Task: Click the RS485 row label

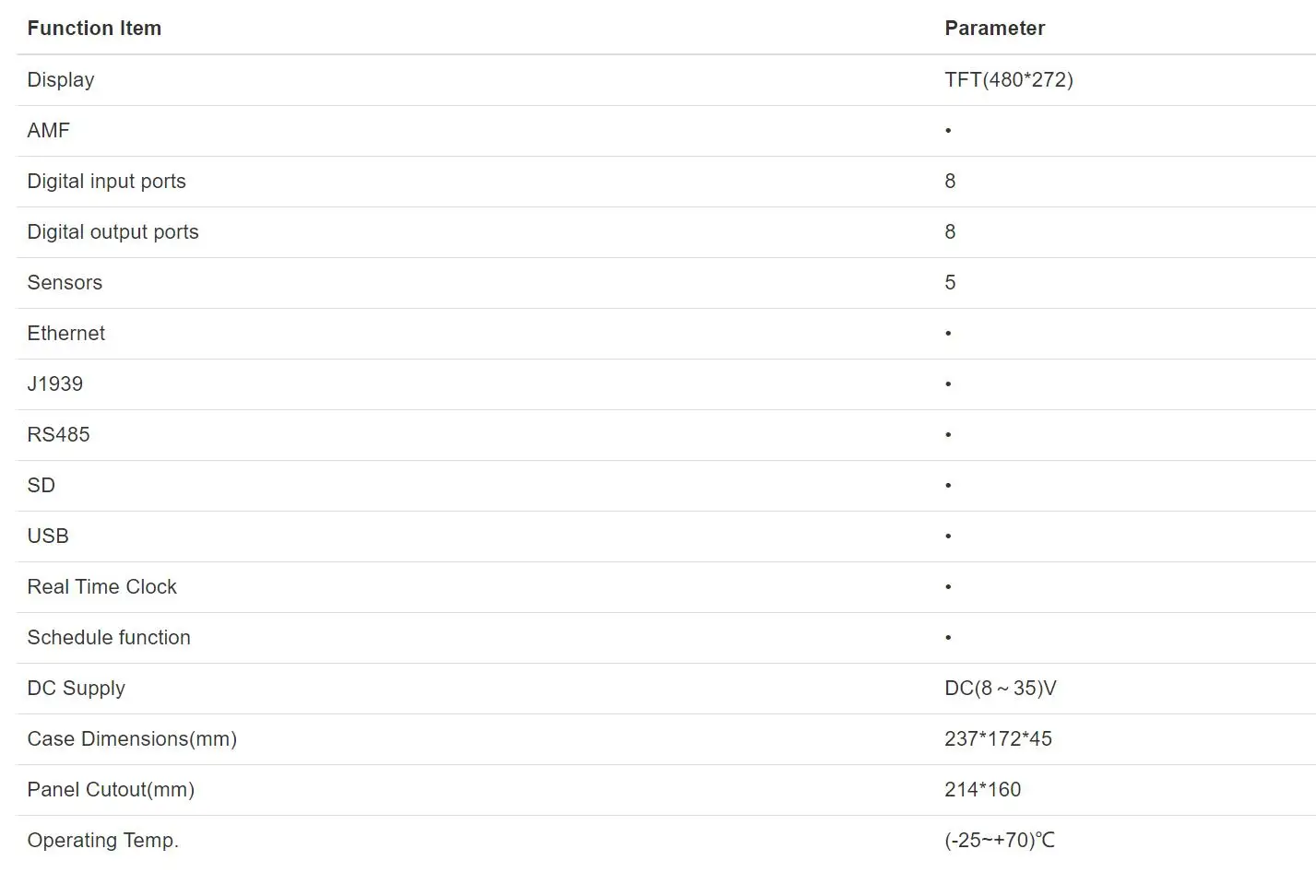Action: 59,435
